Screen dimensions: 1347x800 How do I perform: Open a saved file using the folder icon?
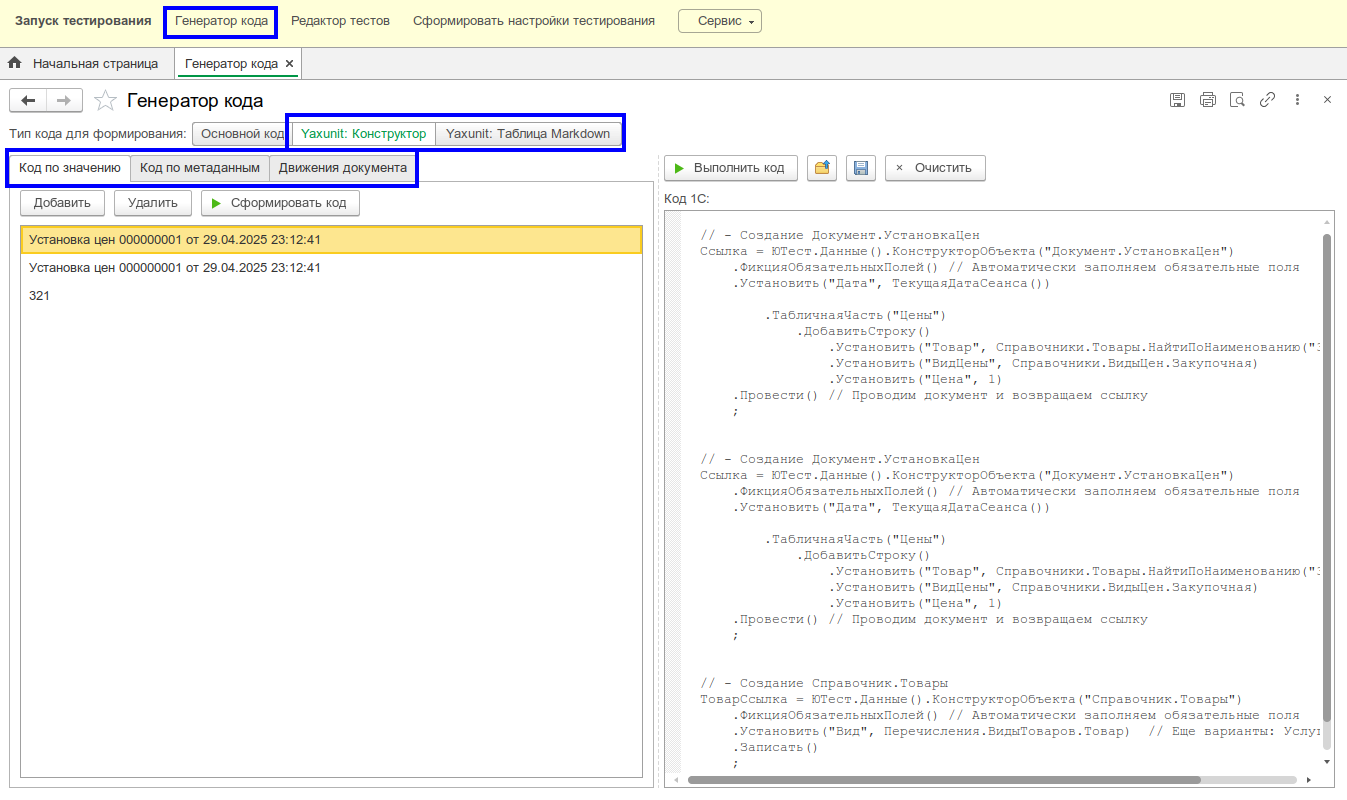[821, 167]
